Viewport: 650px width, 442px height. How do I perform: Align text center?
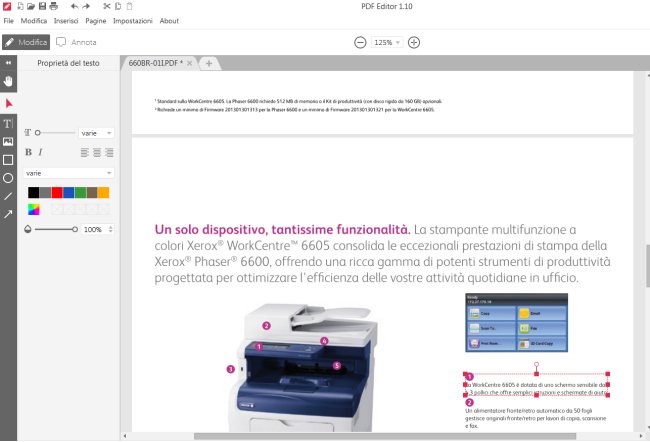point(97,153)
